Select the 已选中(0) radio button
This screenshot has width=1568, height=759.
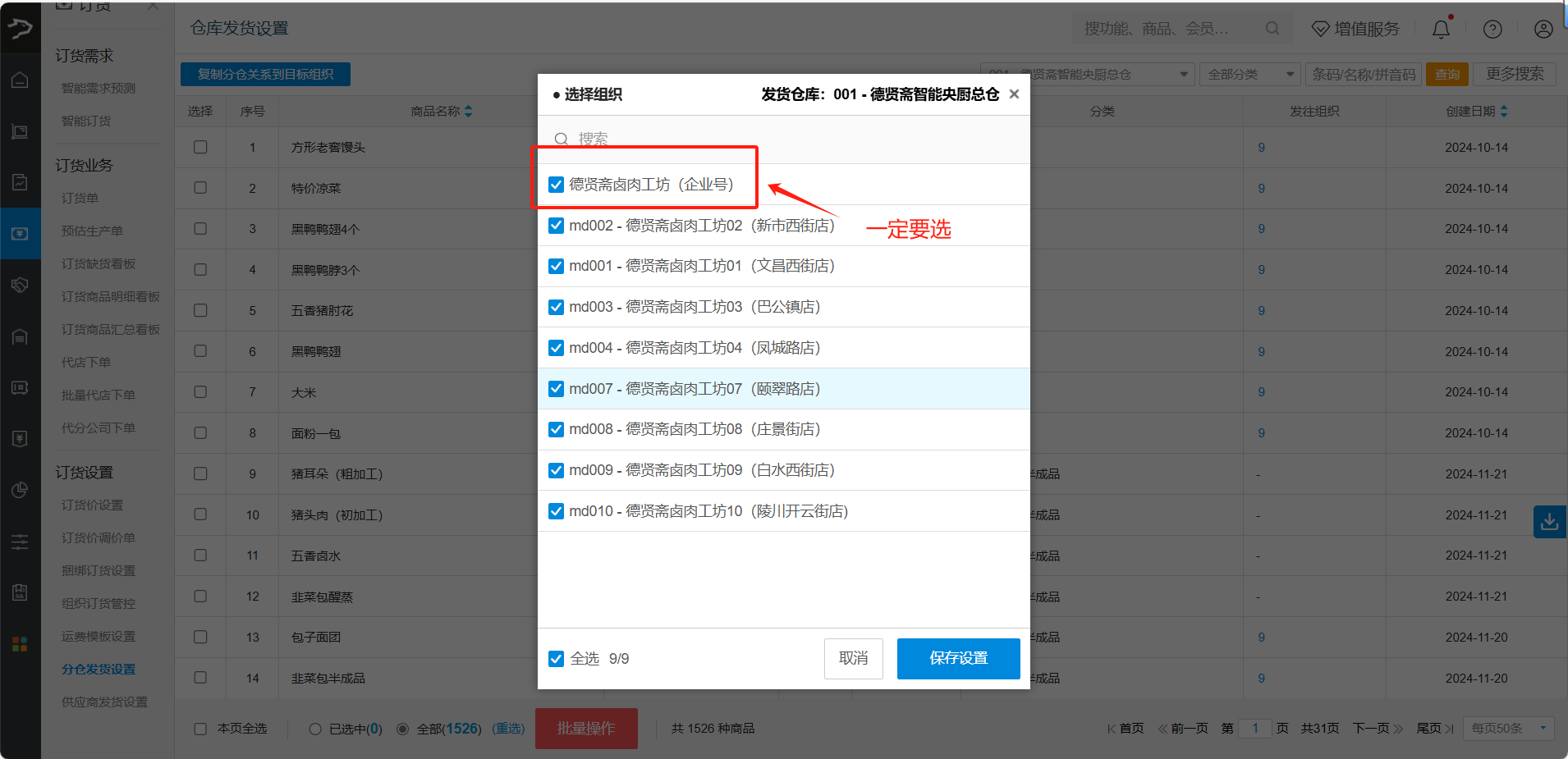pos(315,729)
